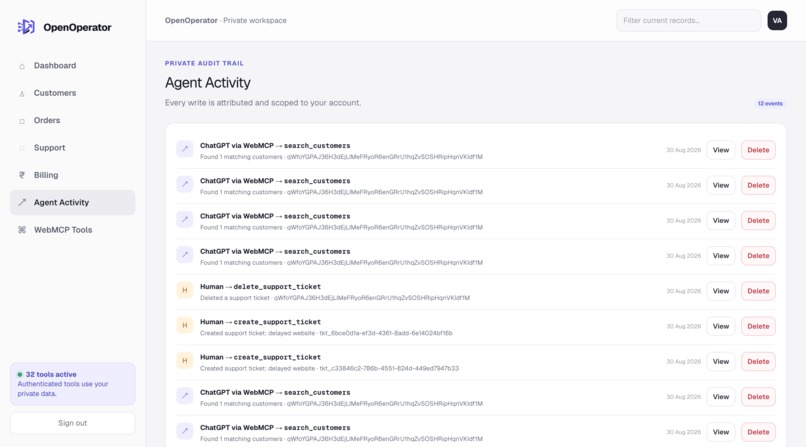Select the Agent Activity menu item
Viewport: 806px width, 447px height.
tap(72, 202)
